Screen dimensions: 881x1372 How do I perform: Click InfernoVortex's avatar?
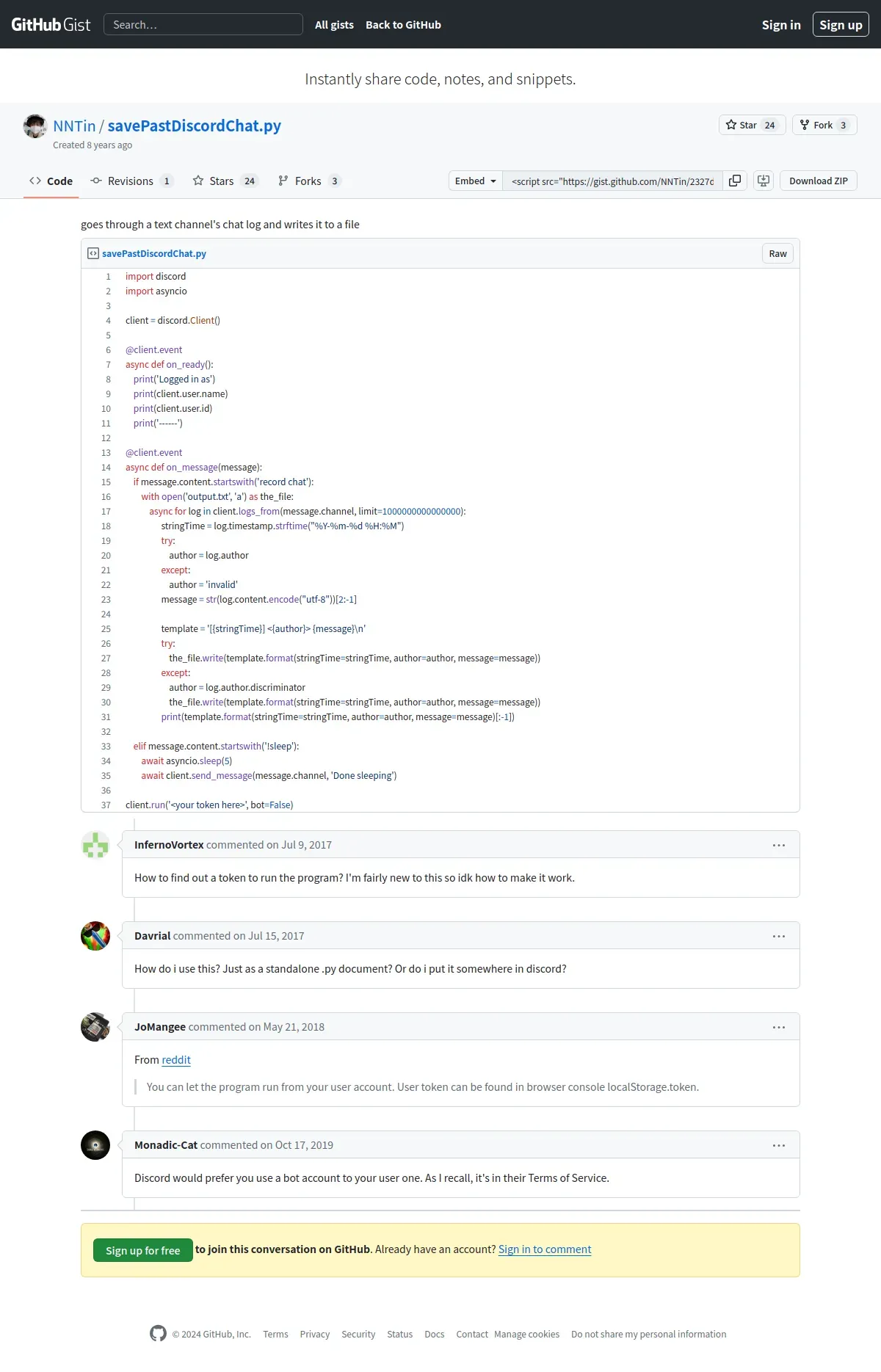click(x=95, y=845)
